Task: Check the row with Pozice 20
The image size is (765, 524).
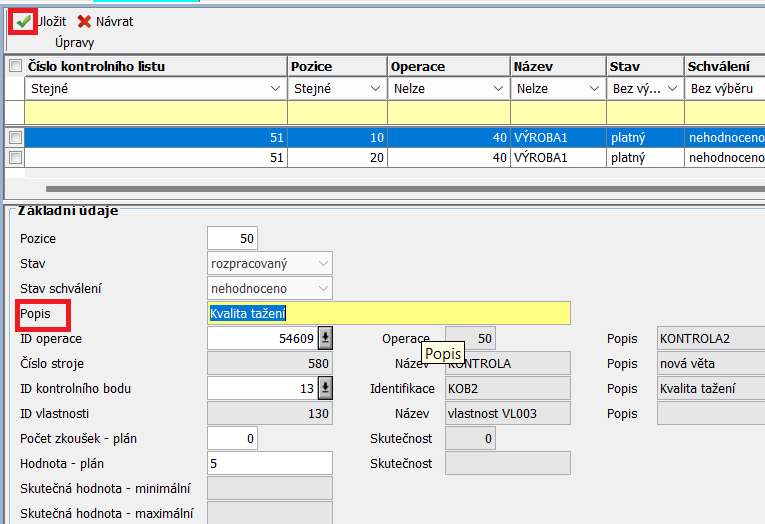Action: pos(15,157)
